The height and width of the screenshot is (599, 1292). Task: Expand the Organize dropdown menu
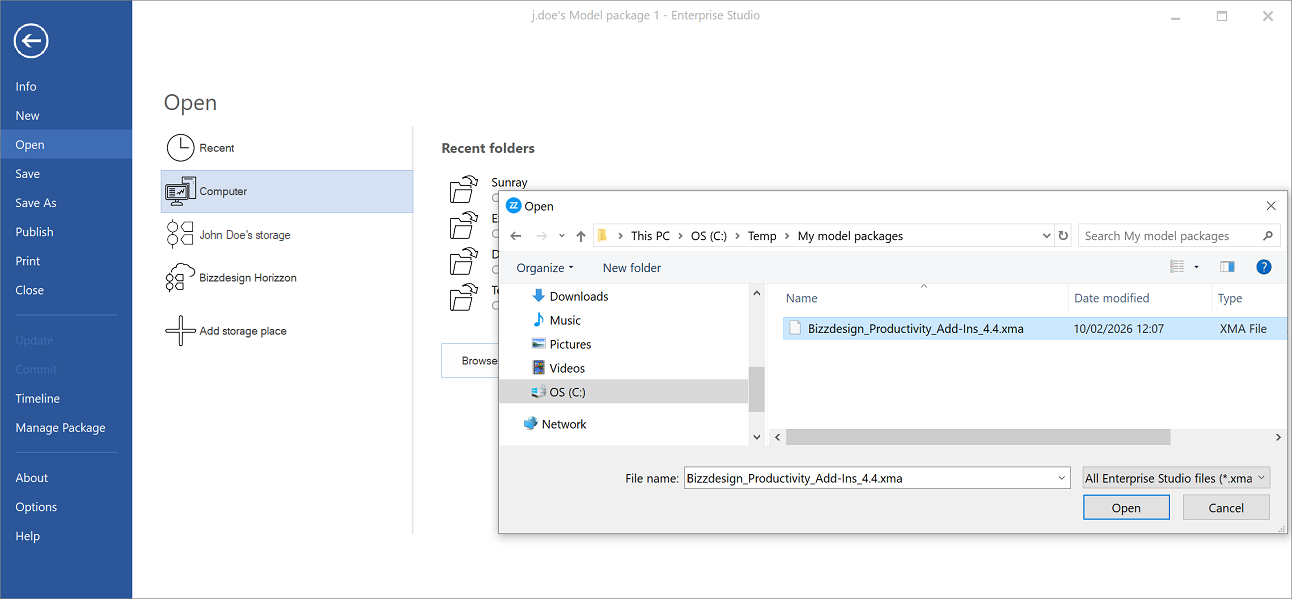545,268
